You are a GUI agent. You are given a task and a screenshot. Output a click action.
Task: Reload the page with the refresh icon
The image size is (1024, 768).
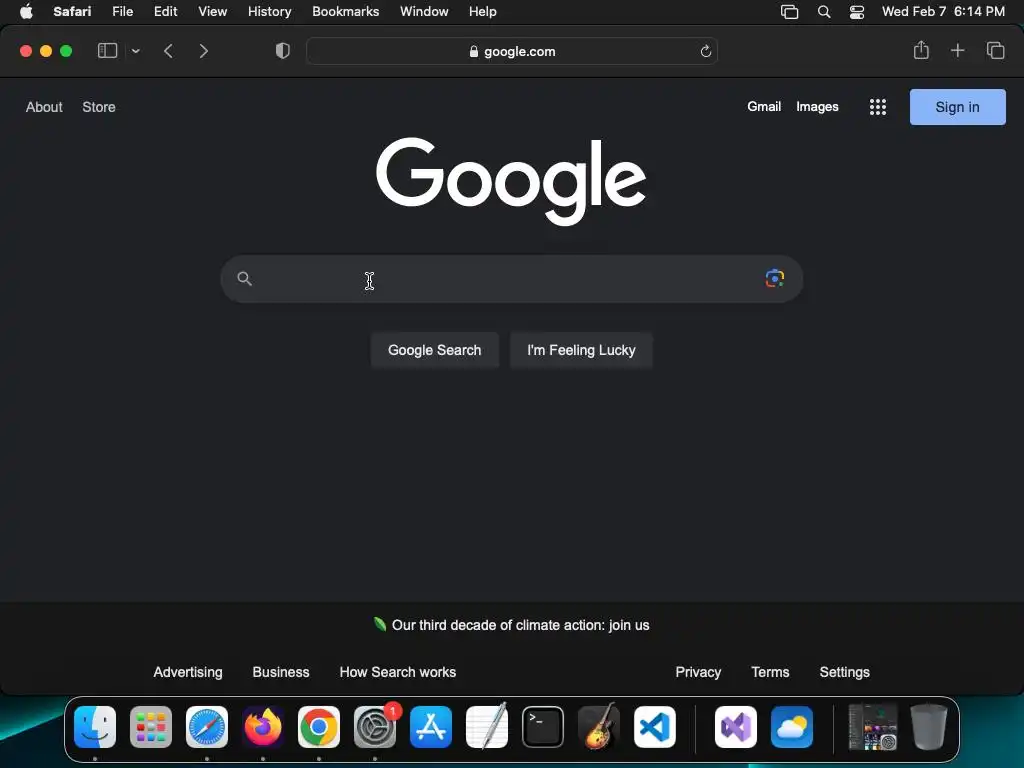point(705,51)
